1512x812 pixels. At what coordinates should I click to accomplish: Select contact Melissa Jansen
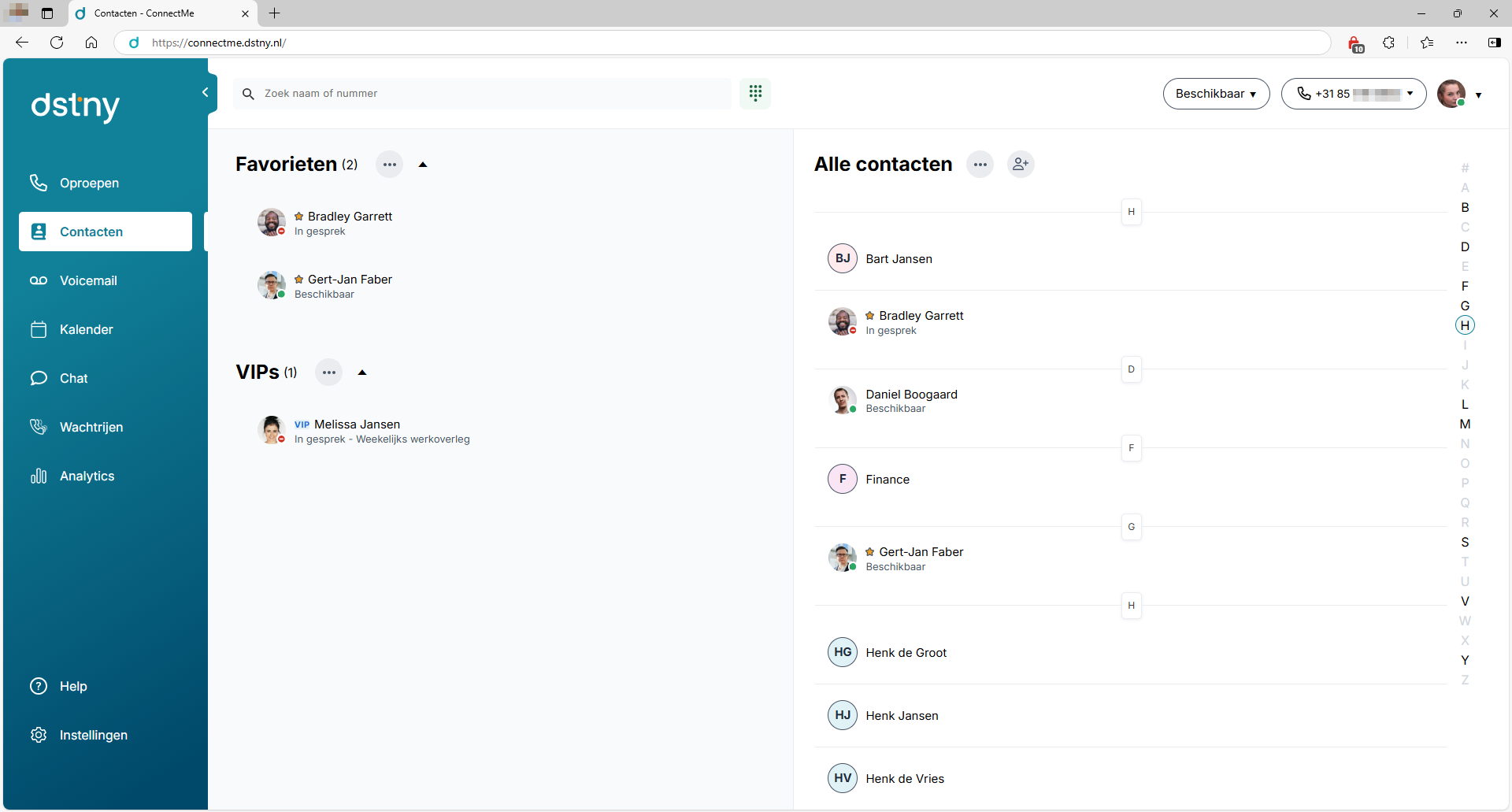tap(357, 425)
